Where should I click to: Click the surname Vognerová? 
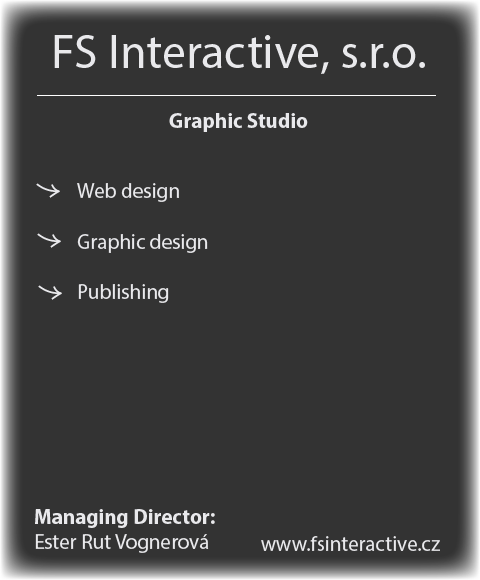pyautogui.click(x=162, y=542)
